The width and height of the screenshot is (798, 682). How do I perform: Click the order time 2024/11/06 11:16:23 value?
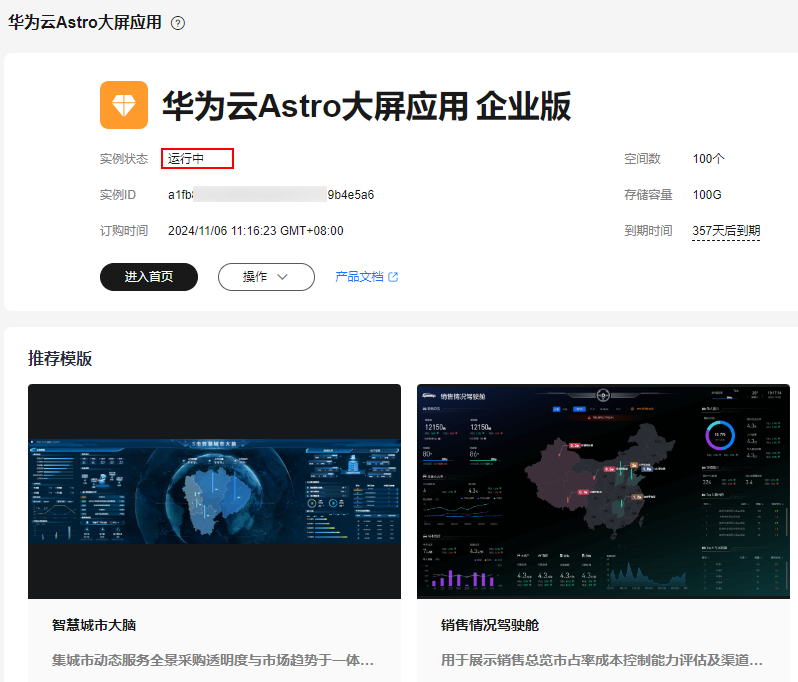point(255,231)
